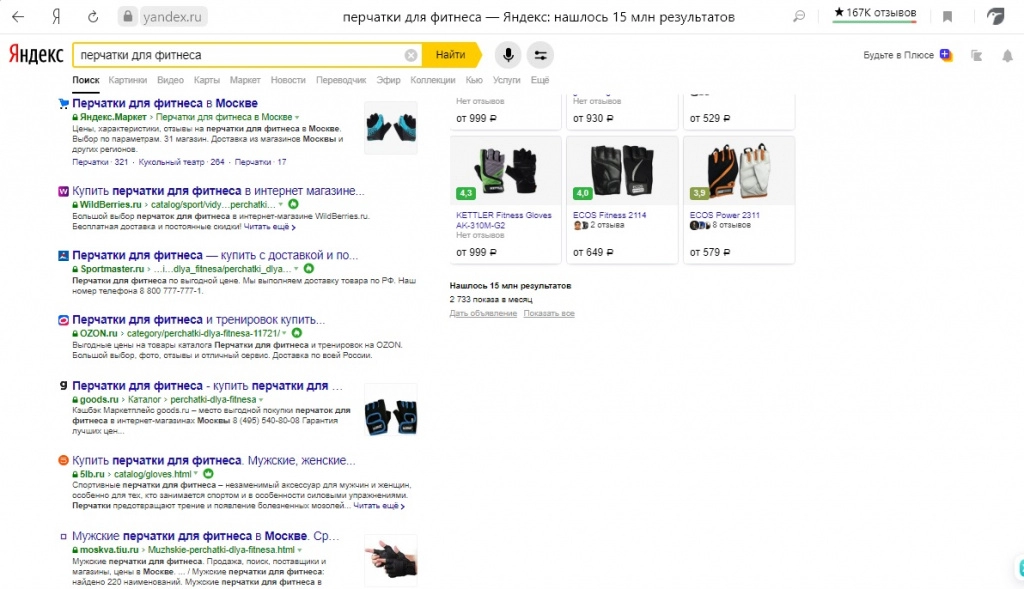This screenshot has width=1024, height=589.
Task: Switch to the Картинки tab
Action: (x=127, y=80)
